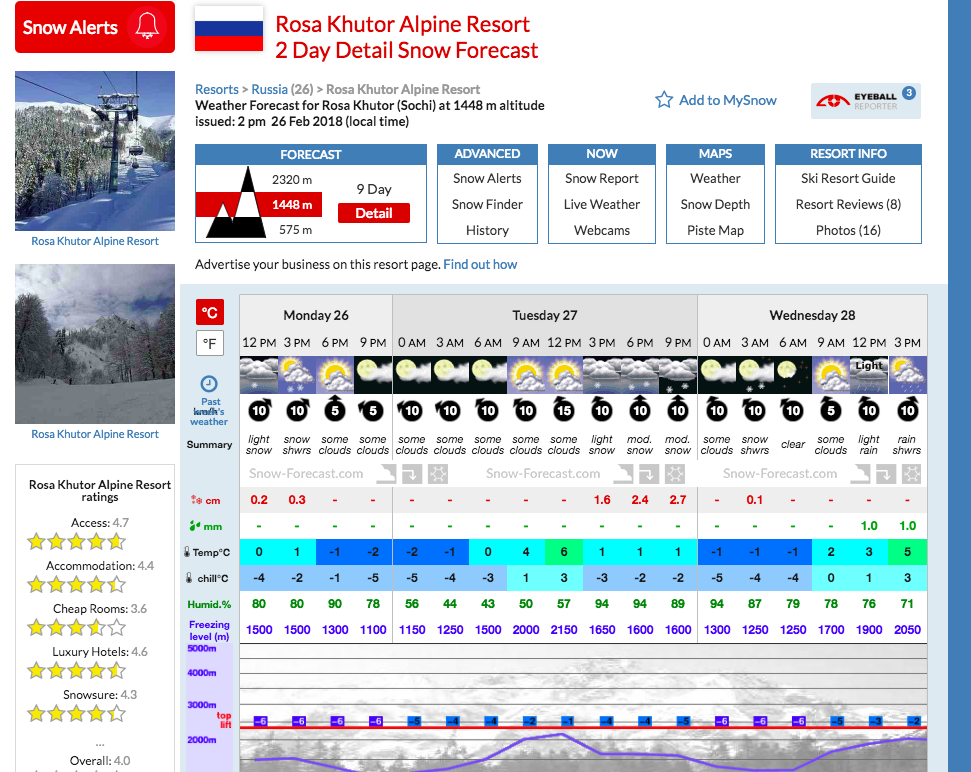Open the Snow Alerts red button
This screenshot has height=772, width=971.
click(x=95, y=27)
